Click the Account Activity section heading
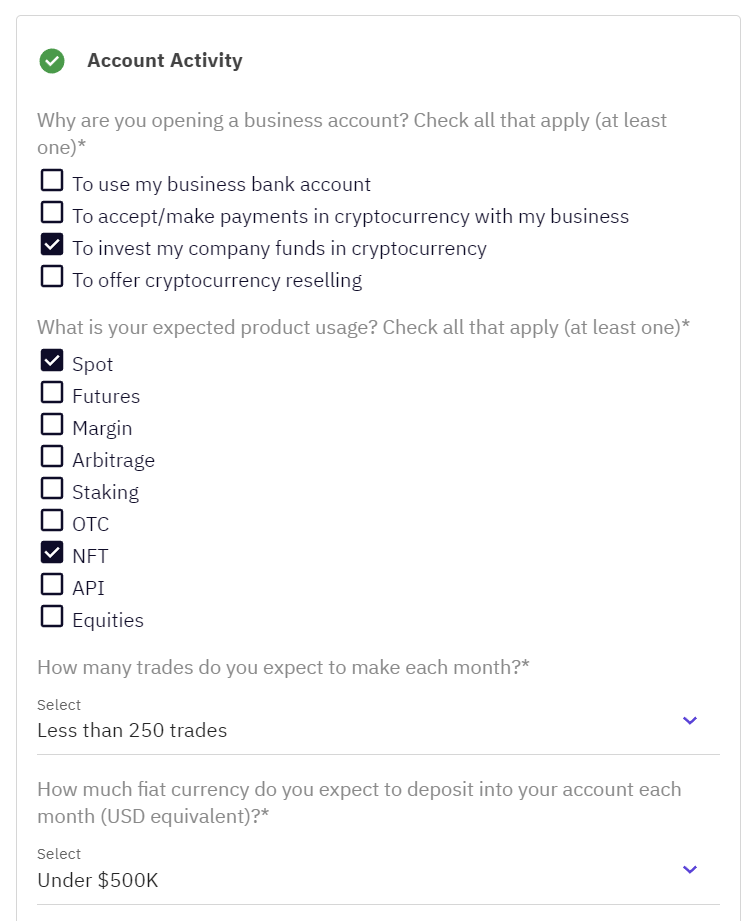The image size is (752, 921). click(x=165, y=61)
